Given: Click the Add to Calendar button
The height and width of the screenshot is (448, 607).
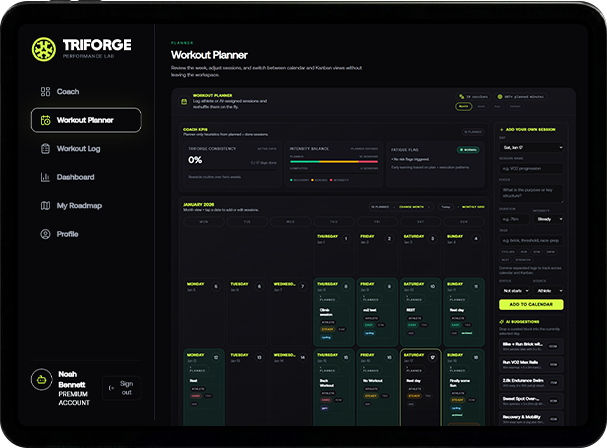Looking at the screenshot, I should point(530,304).
